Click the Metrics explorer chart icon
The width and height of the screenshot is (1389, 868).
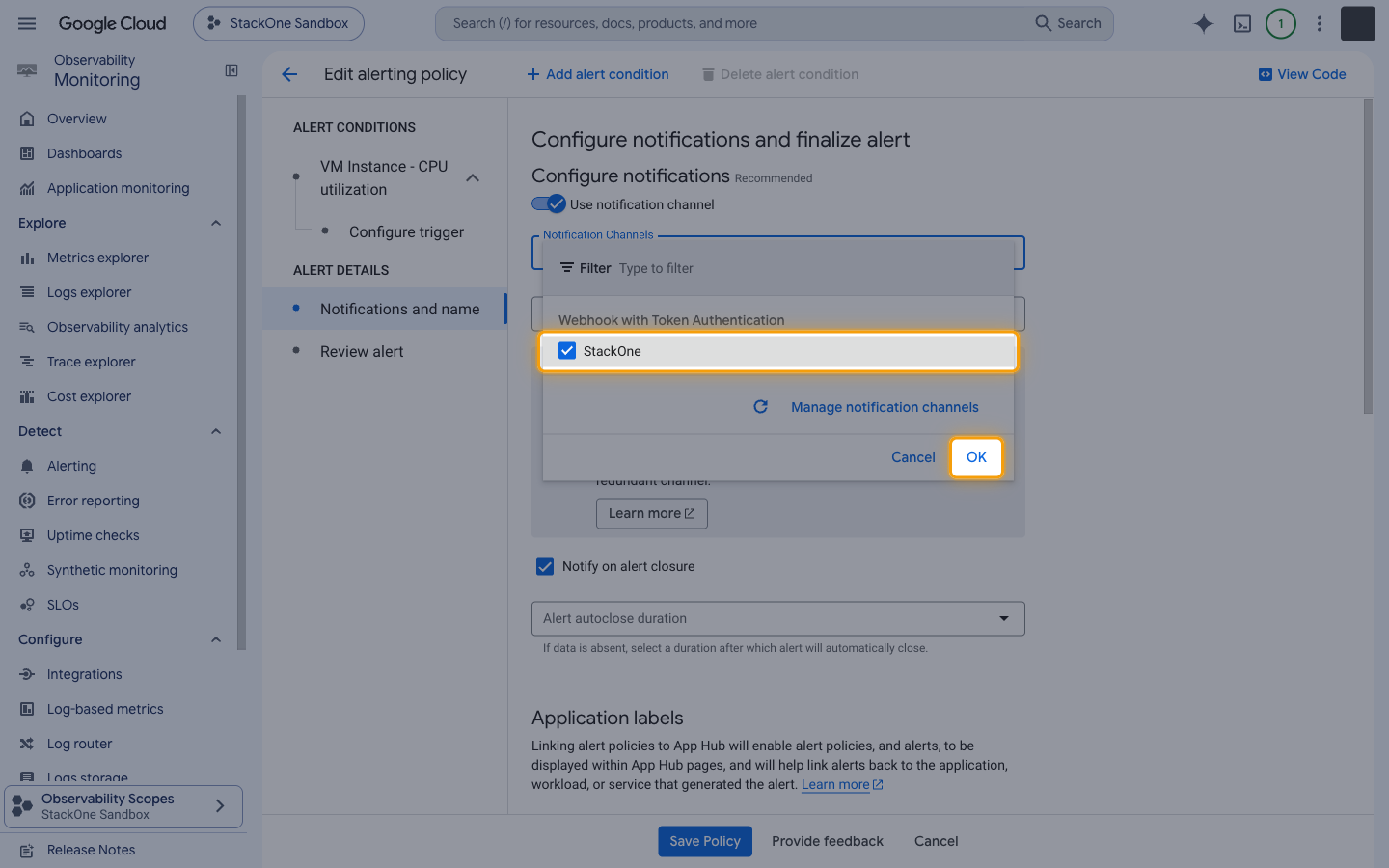point(27,258)
